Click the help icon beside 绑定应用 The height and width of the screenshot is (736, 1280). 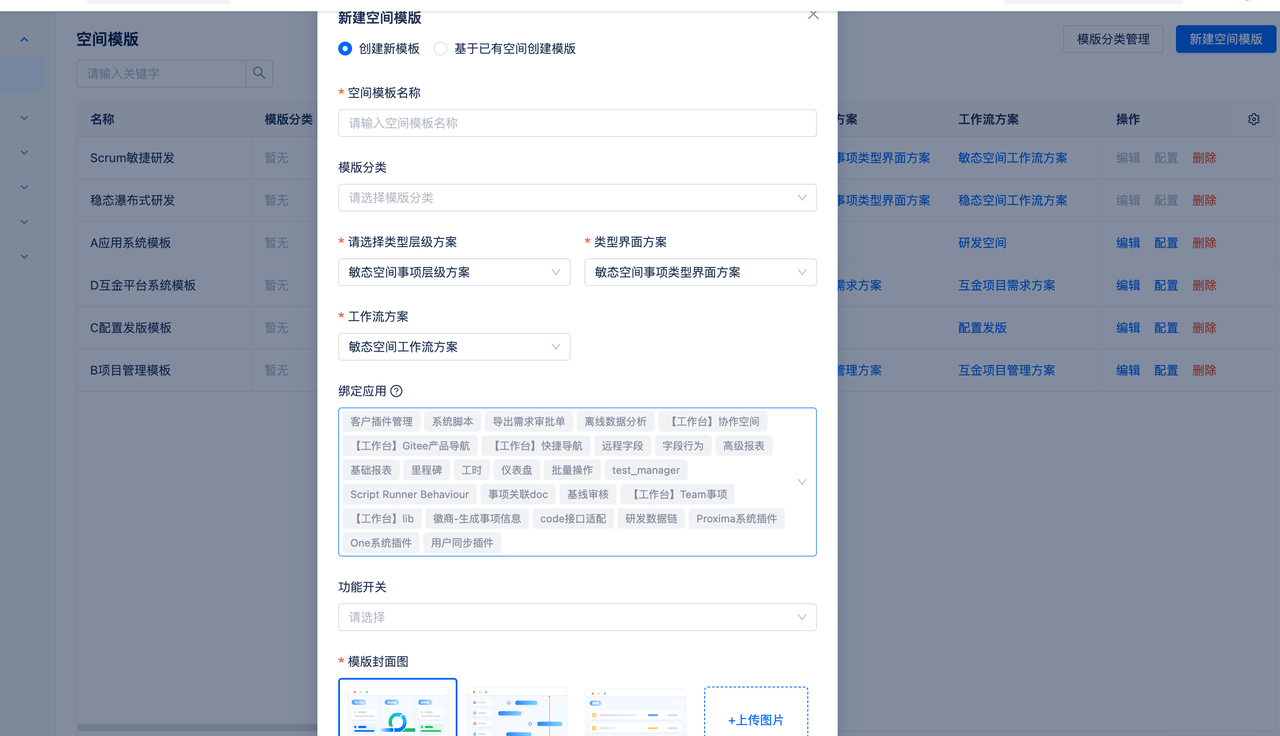pos(396,391)
